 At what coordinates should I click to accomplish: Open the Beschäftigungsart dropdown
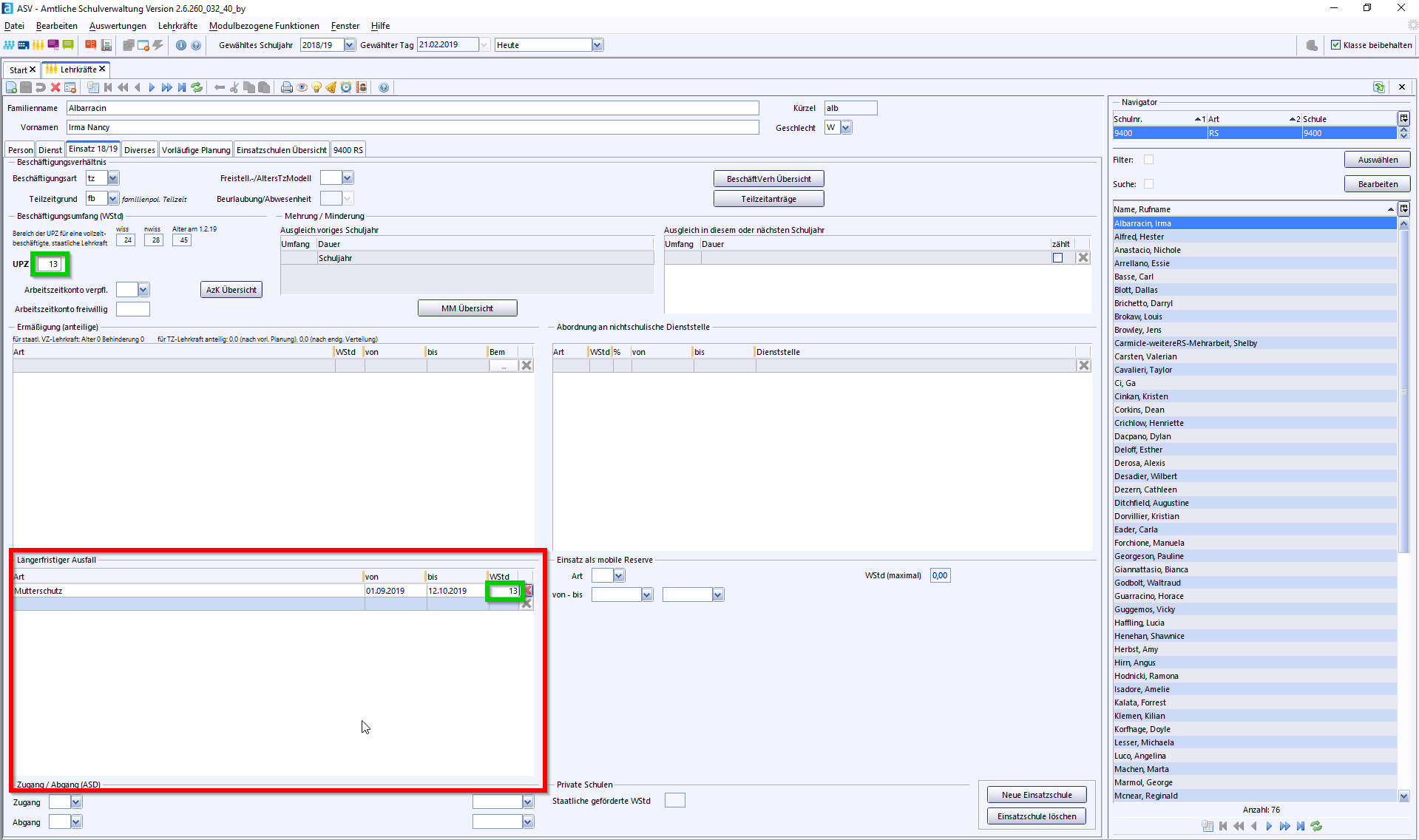pyautogui.click(x=113, y=178)
